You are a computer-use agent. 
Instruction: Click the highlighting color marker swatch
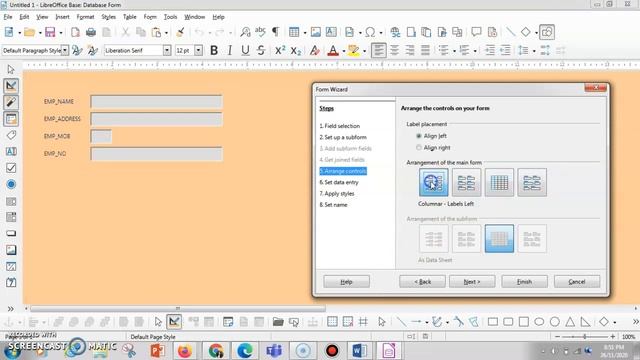click(x=353, y=51)
